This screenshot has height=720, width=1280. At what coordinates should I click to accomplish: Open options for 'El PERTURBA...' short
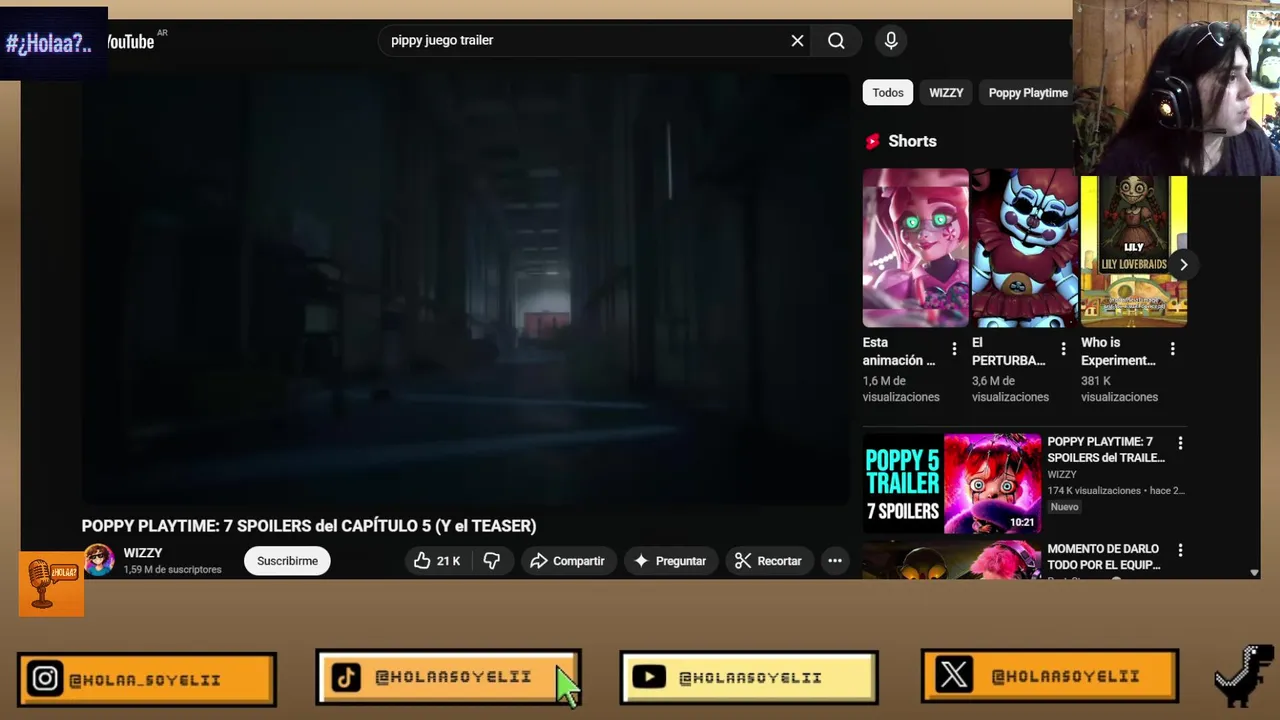tap(1063, 350)
